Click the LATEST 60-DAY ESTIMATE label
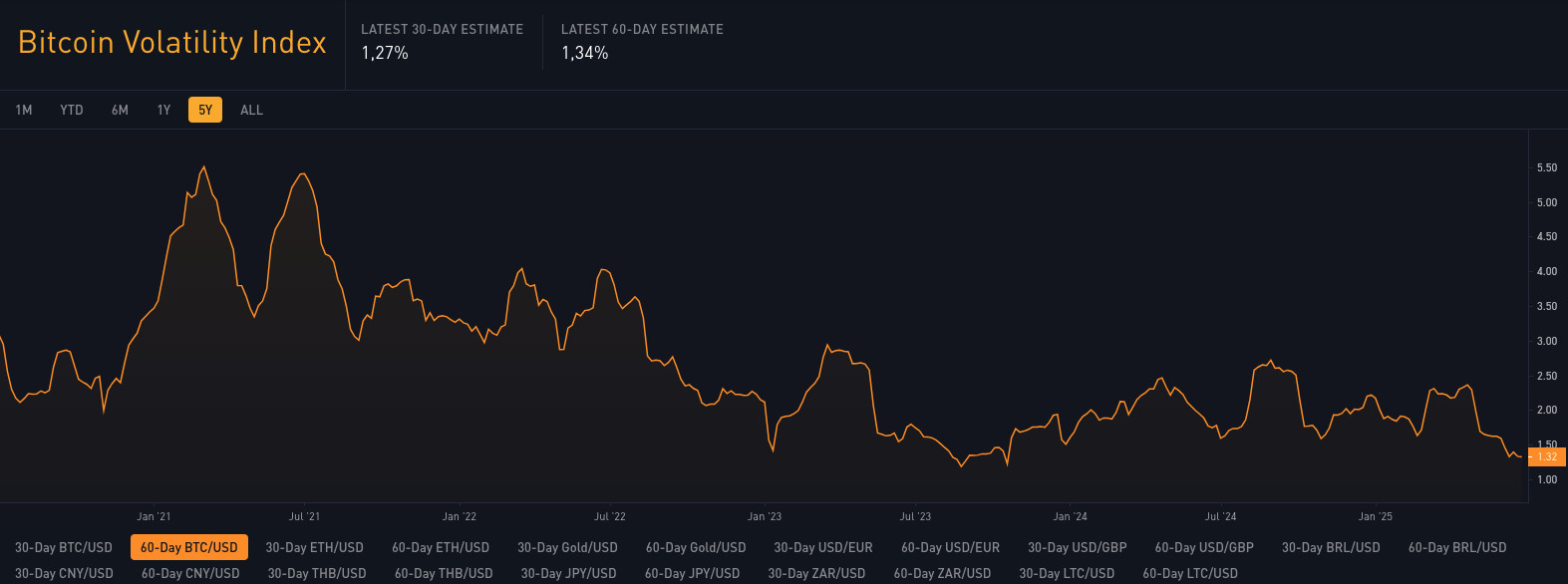This screenshot has width=1568, height=584. click(642, 29)
